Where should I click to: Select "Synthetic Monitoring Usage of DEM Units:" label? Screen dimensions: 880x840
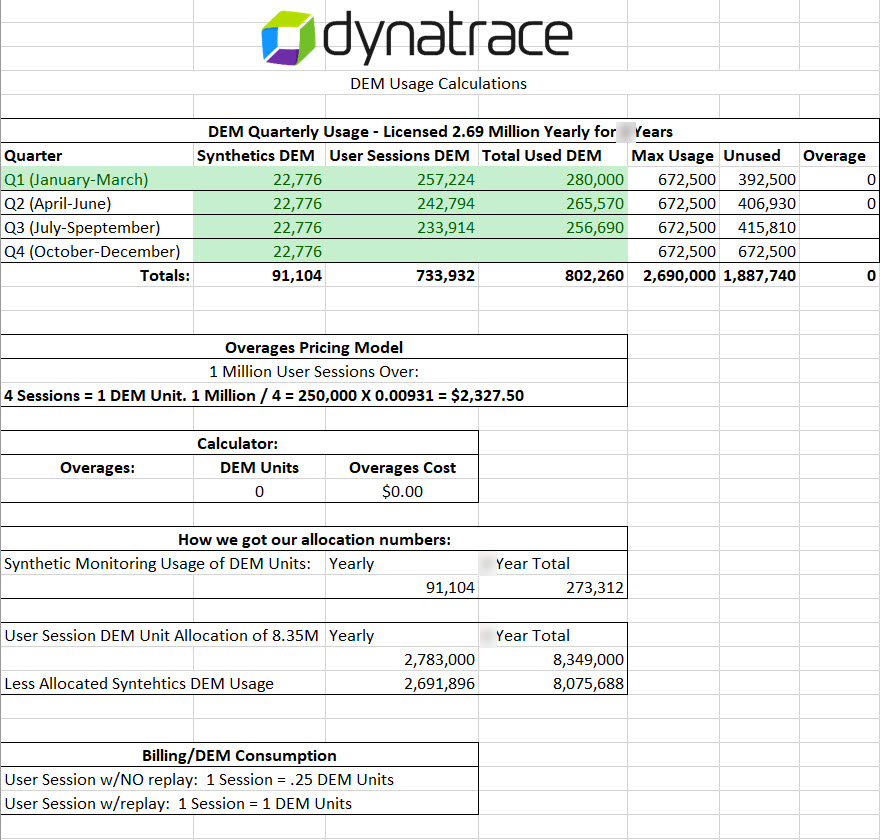[157, 564]
